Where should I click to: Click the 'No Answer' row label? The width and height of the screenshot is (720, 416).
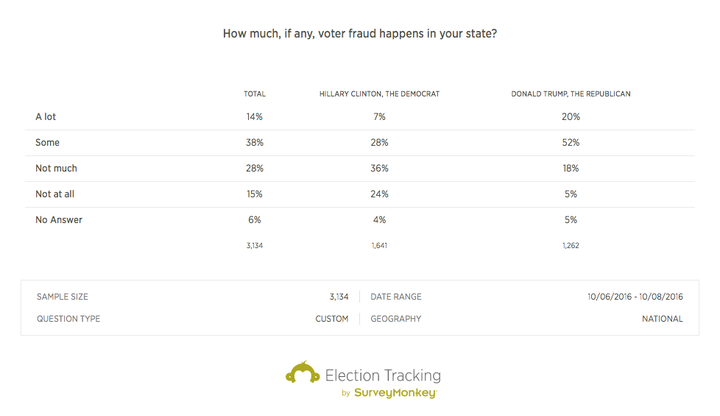pos(59,219)
